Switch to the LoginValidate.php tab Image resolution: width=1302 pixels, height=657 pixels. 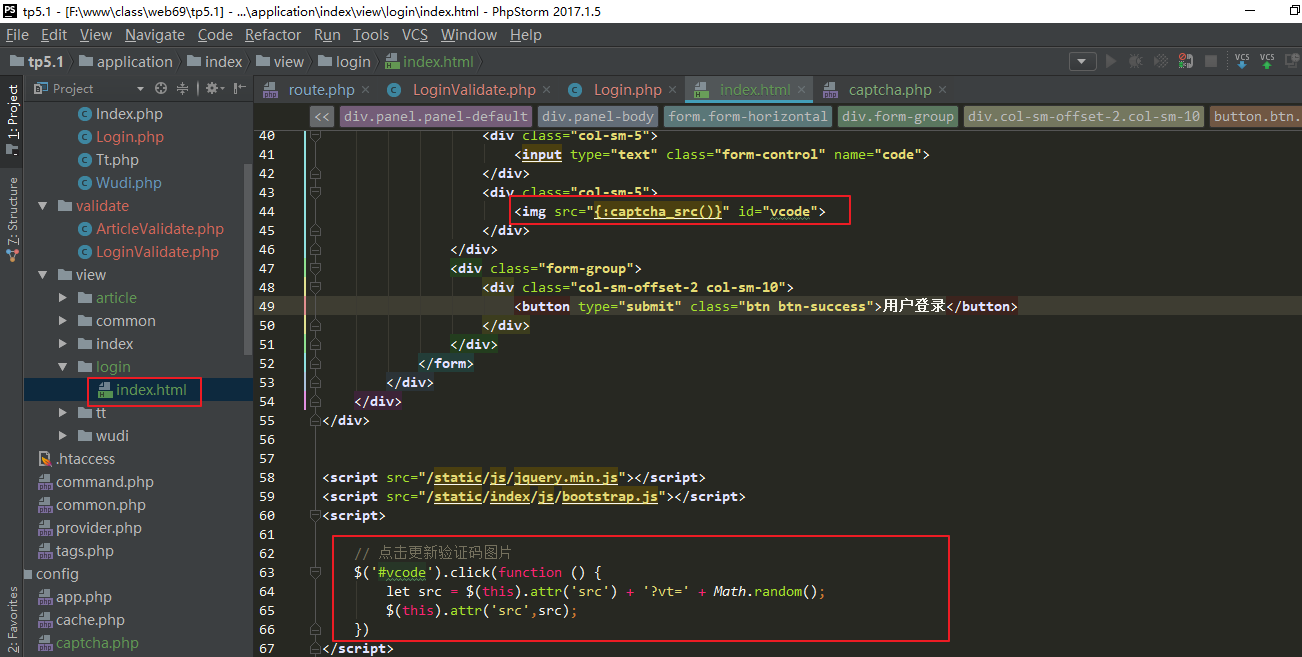click(474, 90)
